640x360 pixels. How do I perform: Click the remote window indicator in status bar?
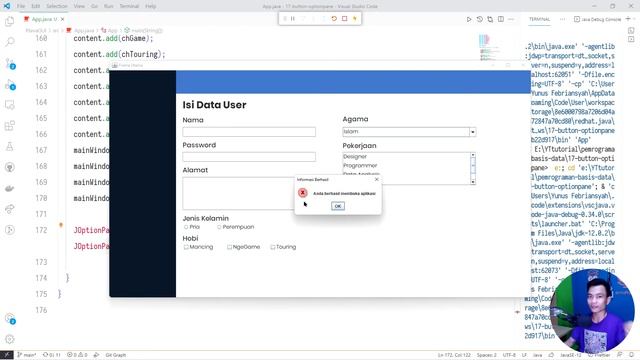(x=7, y=355)
